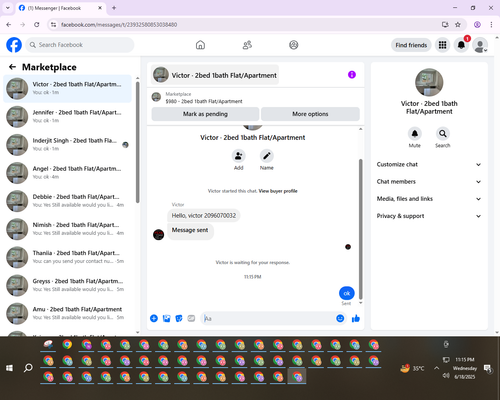
Task: Open the purple conversation information icon
Action: tap(352, 75)
